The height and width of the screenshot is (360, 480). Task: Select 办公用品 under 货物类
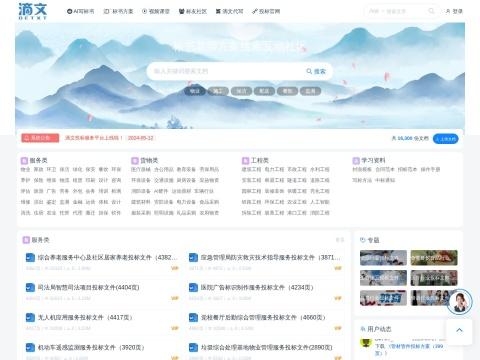pos(164,170)
